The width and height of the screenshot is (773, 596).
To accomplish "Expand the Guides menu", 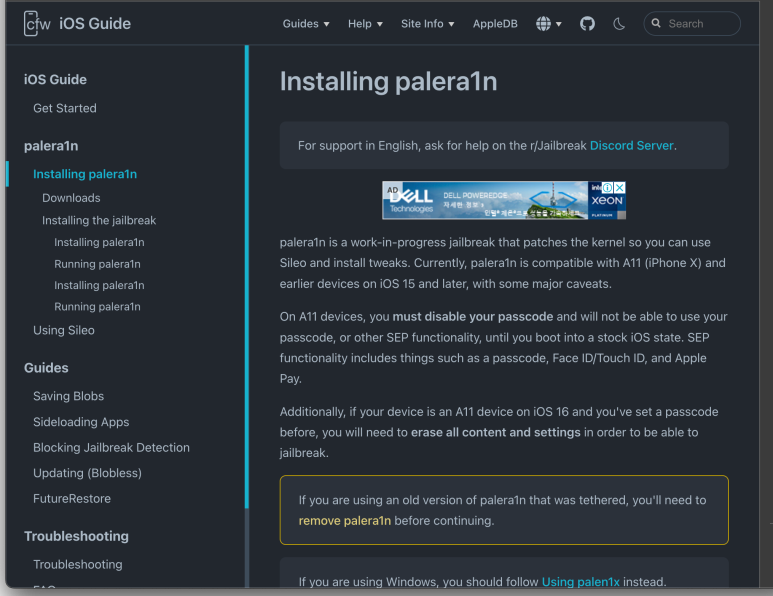I will pos(306,24).
